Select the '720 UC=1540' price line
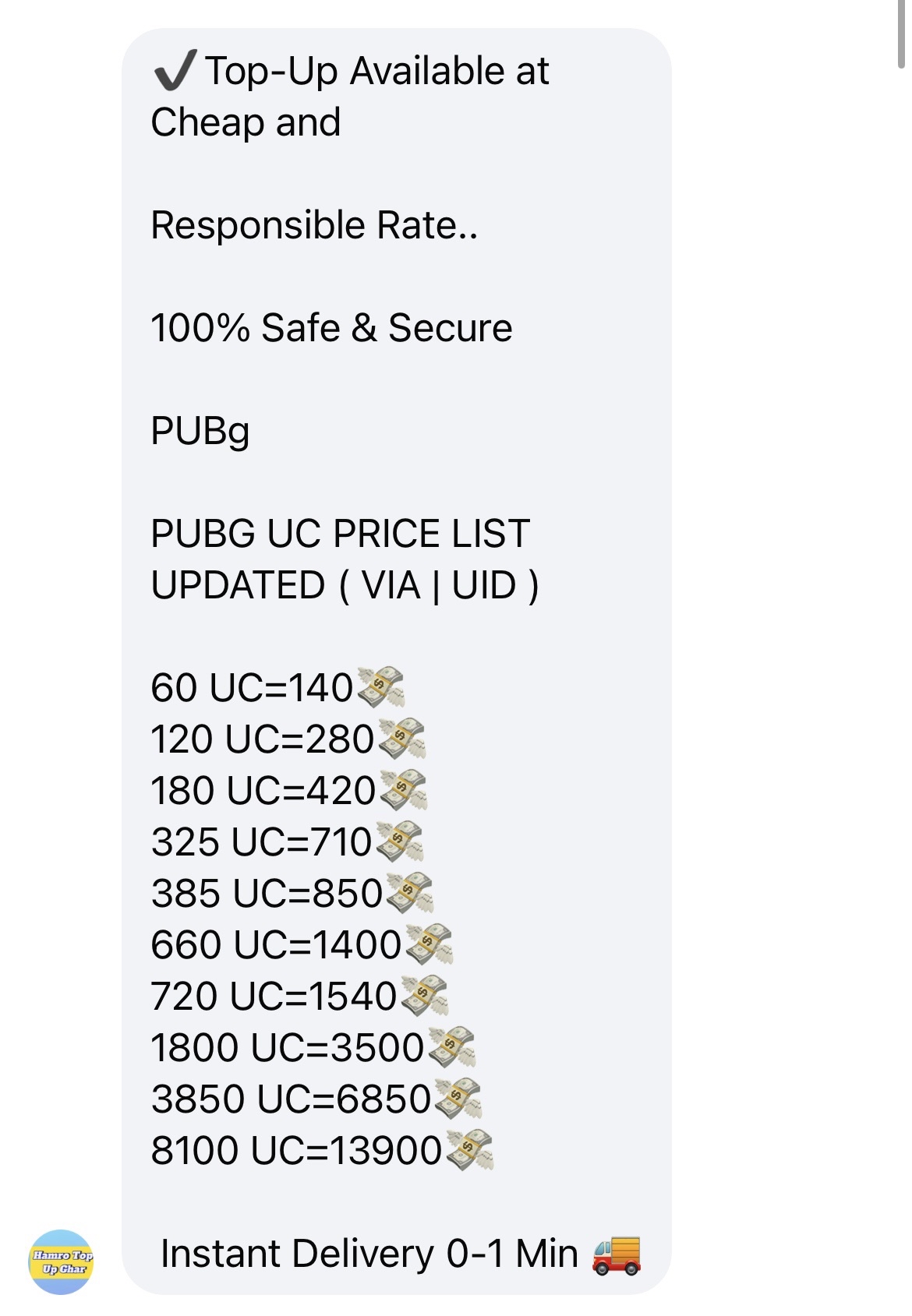This screenshot has width=912, height=1316. click(274, 997)
